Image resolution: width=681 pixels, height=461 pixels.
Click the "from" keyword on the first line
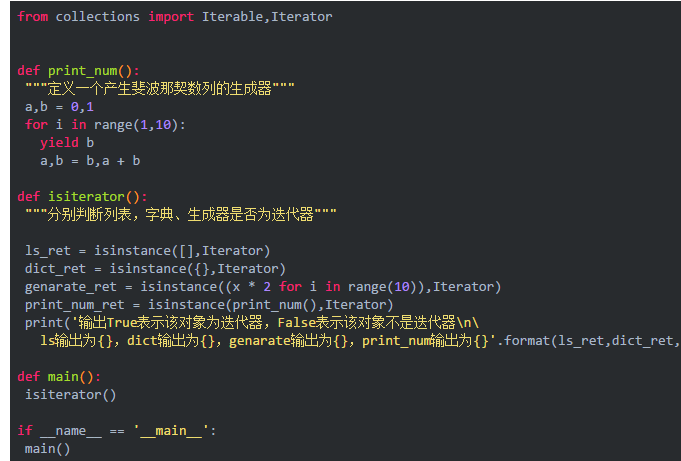[33, 17]
